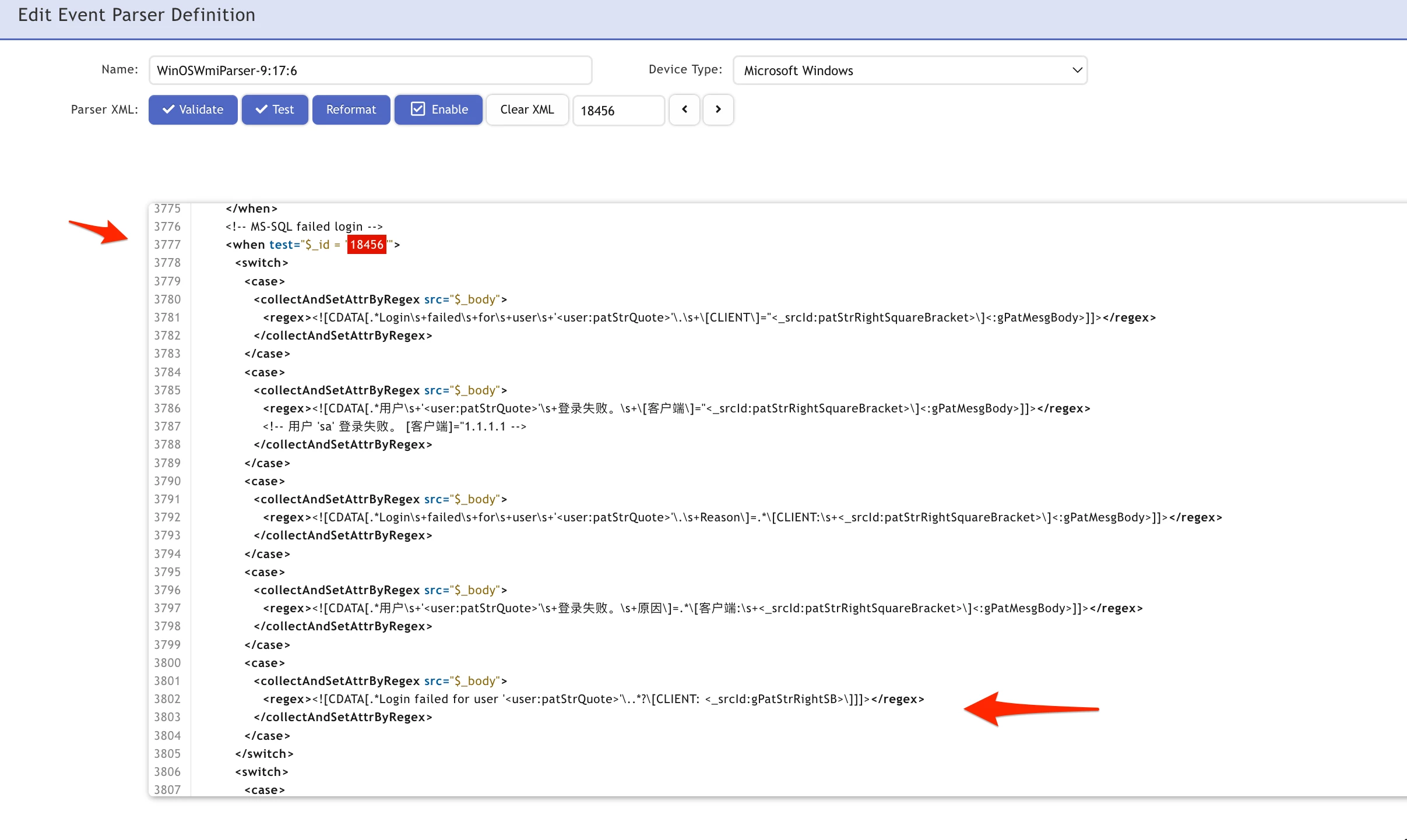The image size is (1407, 840).
Task: Click the </switch> tag on line 3805
Action: click(x=264, y=754)
